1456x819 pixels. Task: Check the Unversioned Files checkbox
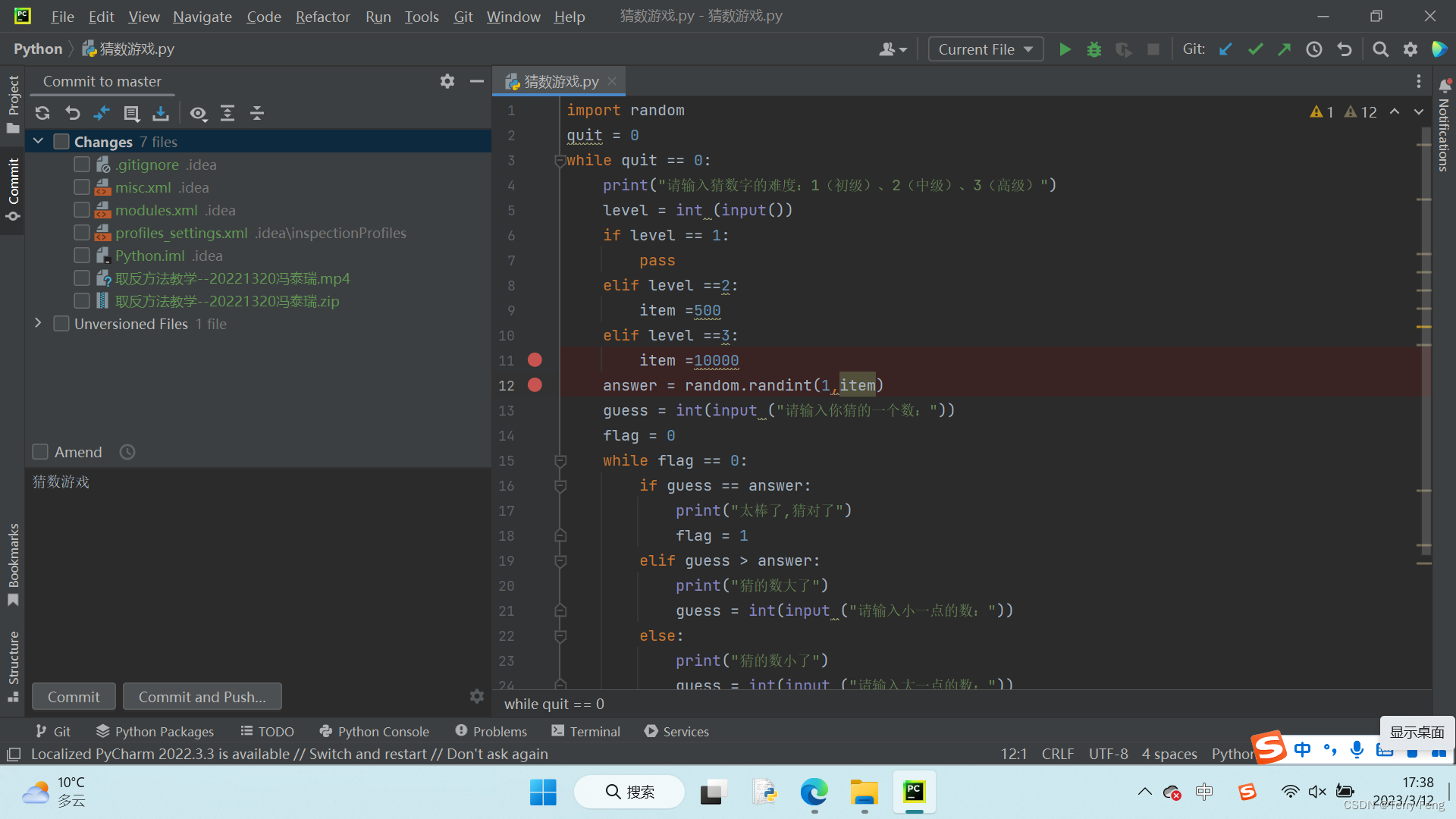tap(61, 324)
